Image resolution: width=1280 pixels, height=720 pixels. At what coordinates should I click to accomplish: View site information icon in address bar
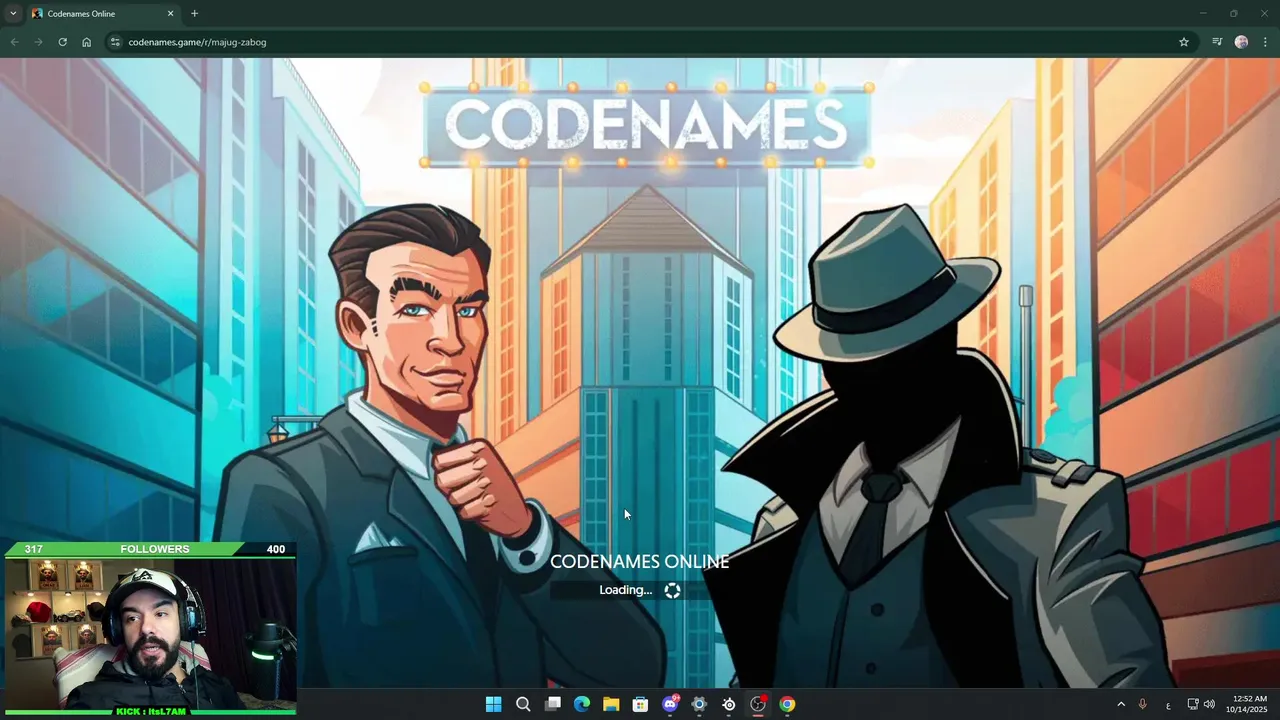pyautogui.click(x=115, y=42)
